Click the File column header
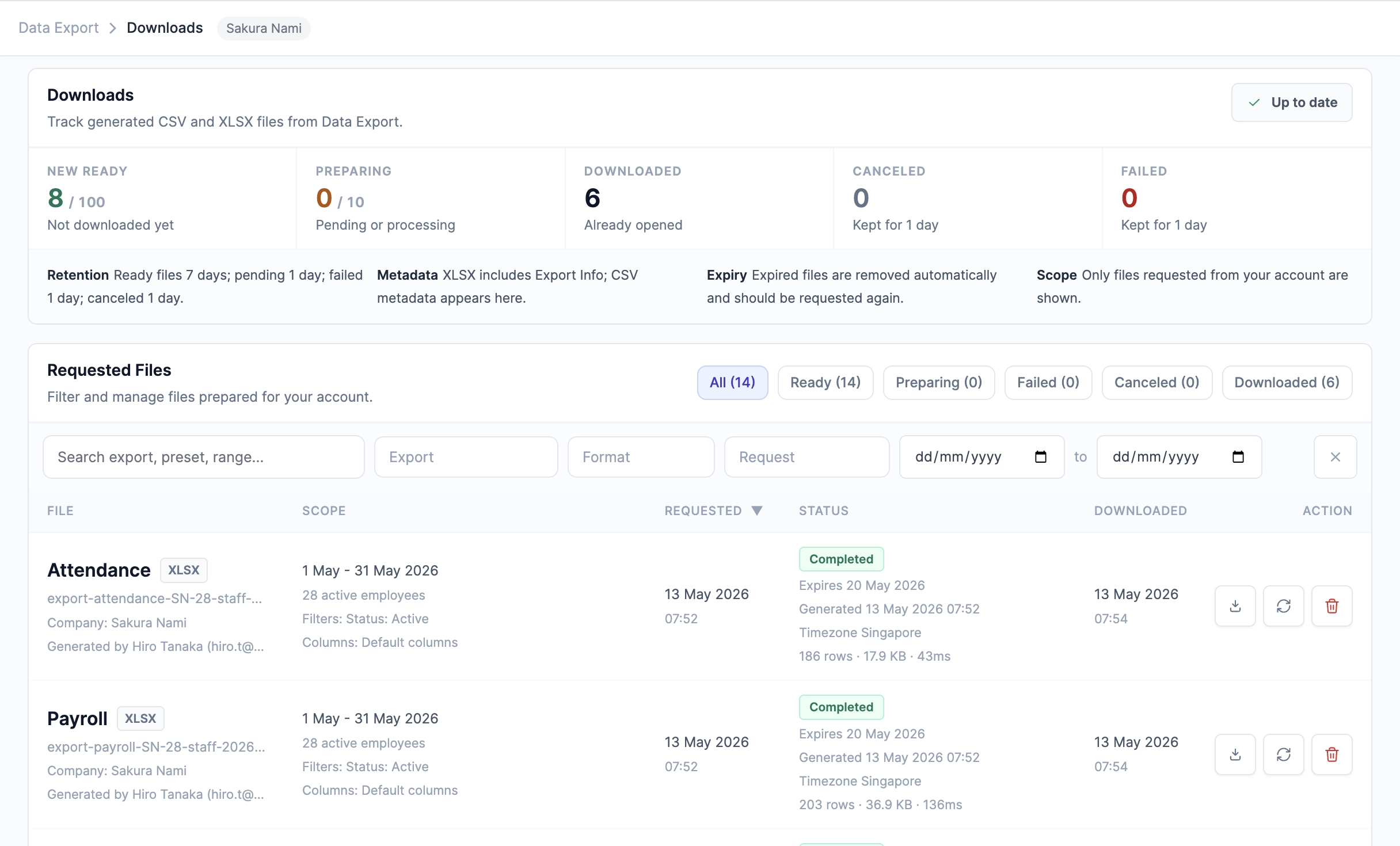This screenshot has height=846, width=1400. click(x=60, y=510)
